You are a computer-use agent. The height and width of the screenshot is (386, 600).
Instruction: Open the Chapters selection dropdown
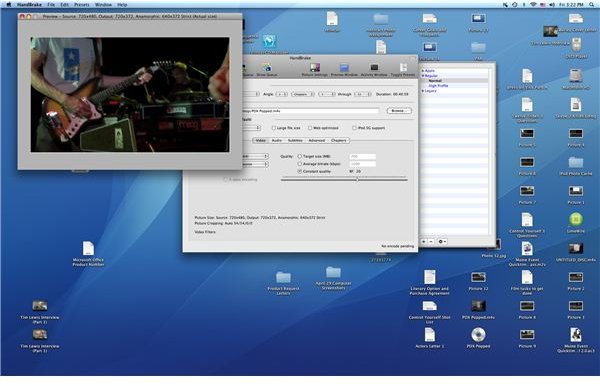point(303,94)
